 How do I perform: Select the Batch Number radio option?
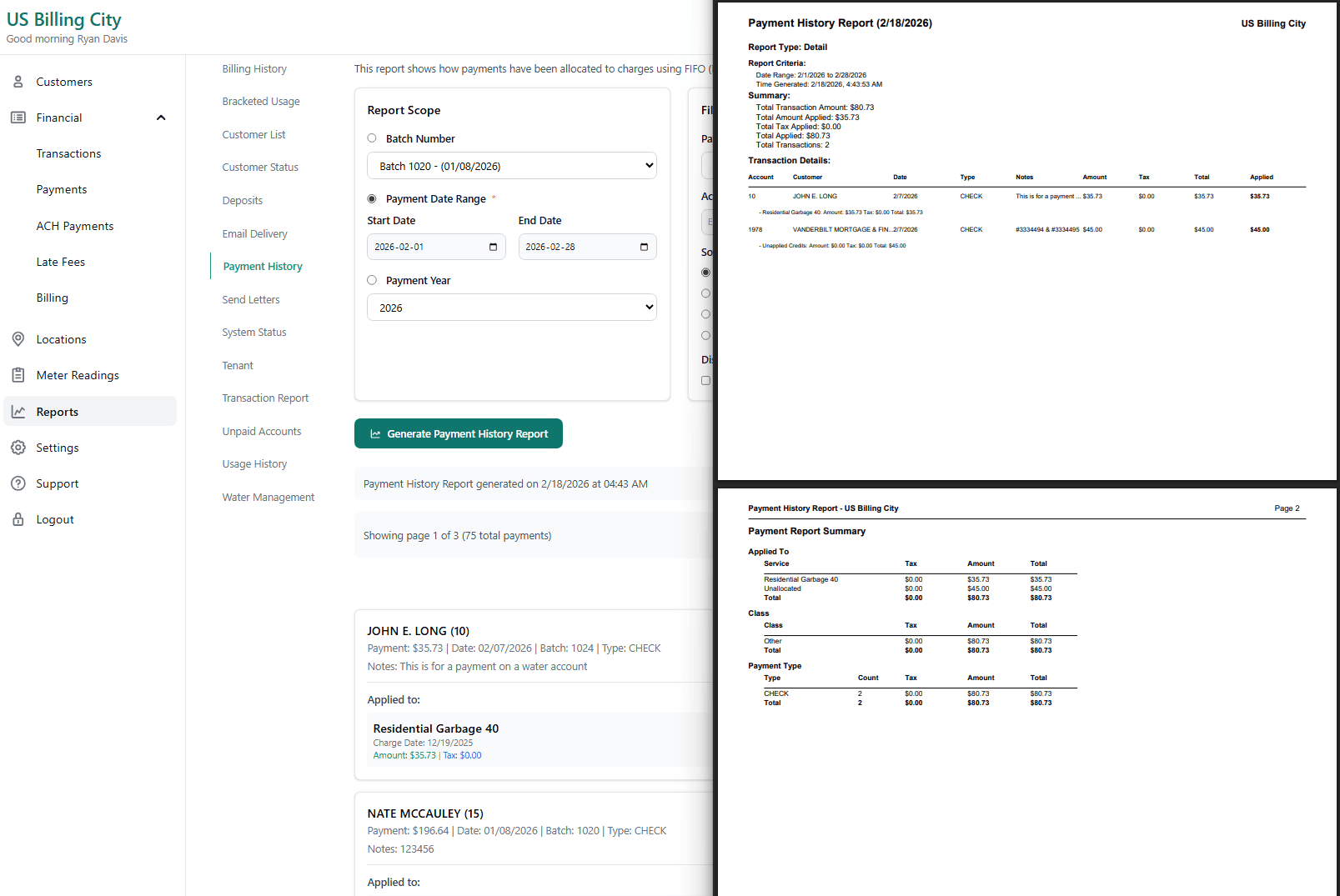coord(372,138)
